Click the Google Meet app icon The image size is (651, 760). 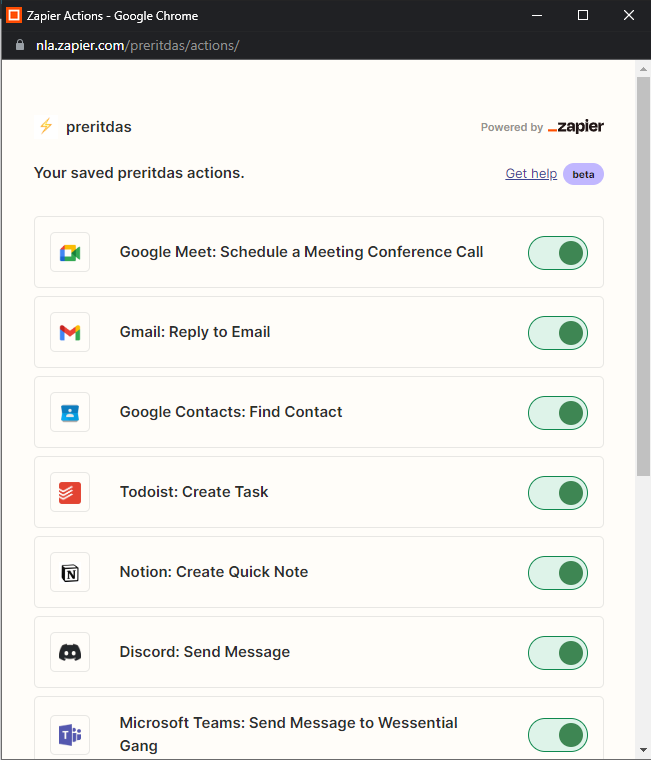coord(70,252)
